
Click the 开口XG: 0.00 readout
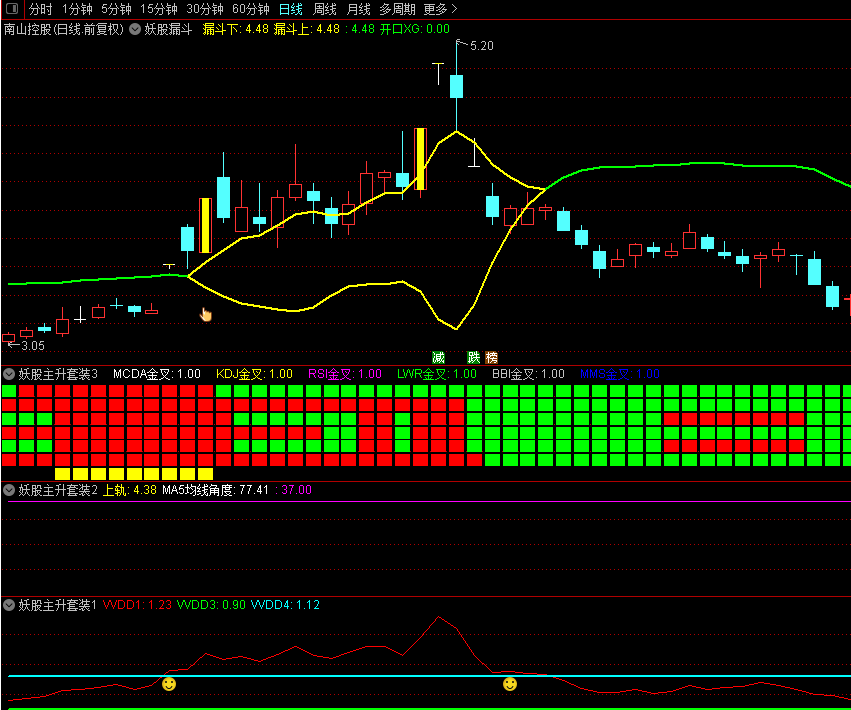415,29
